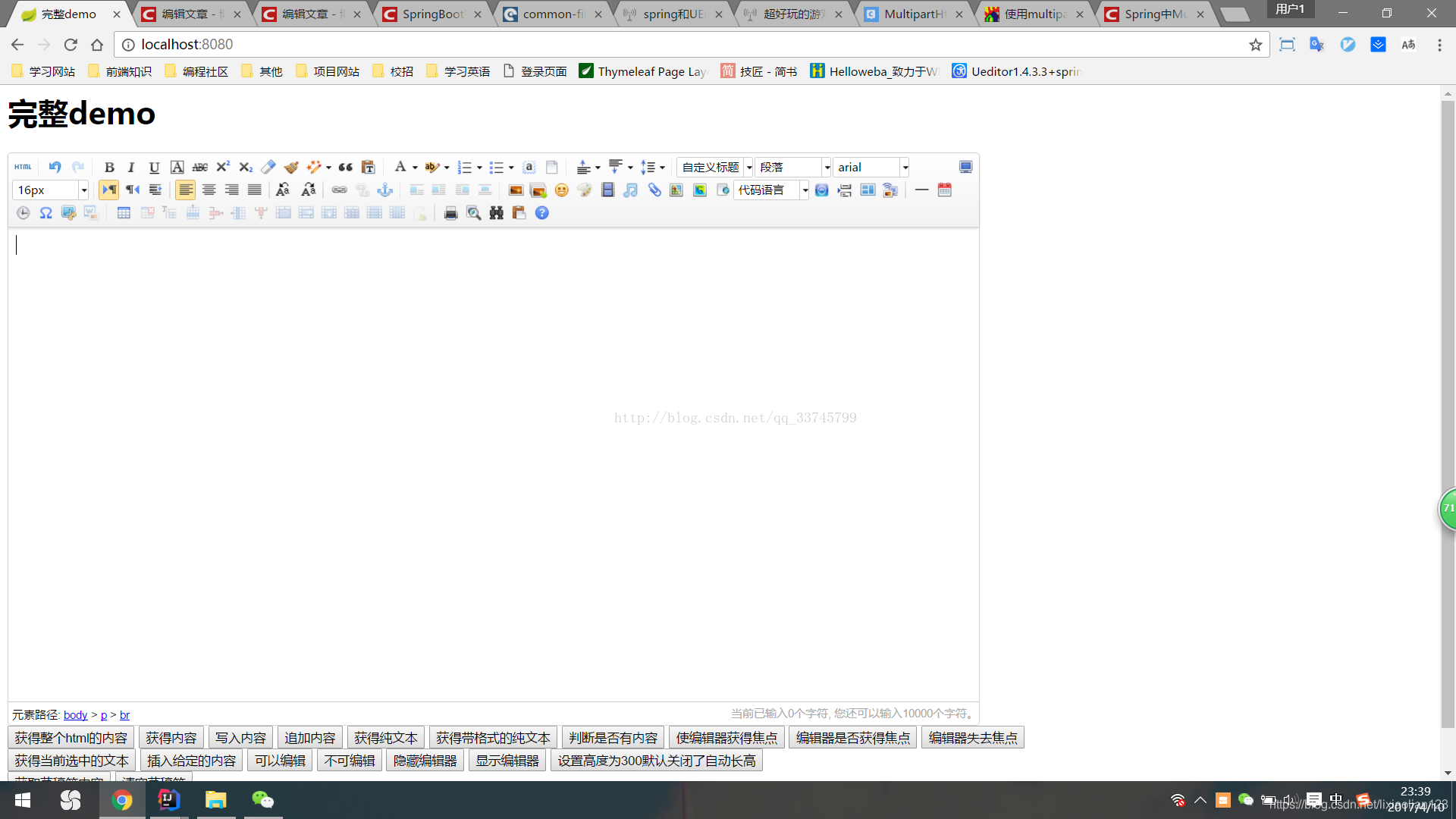Insert emoticon using smiley face icon
The width and height of the screenshot is (1456, 819).
click(561, 190)
